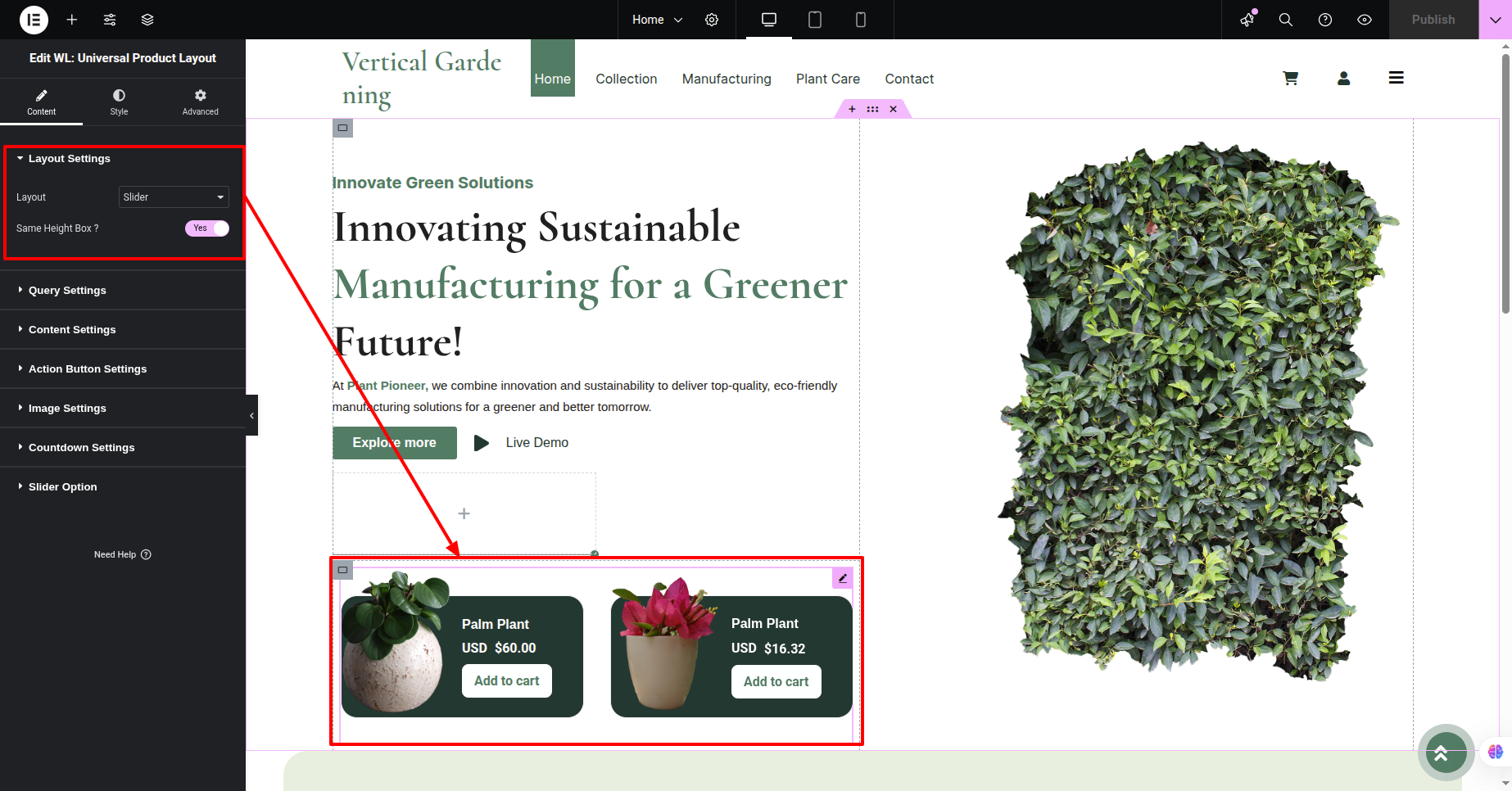
Task: Open publish options arrow button
Action: pos(1495,20)
